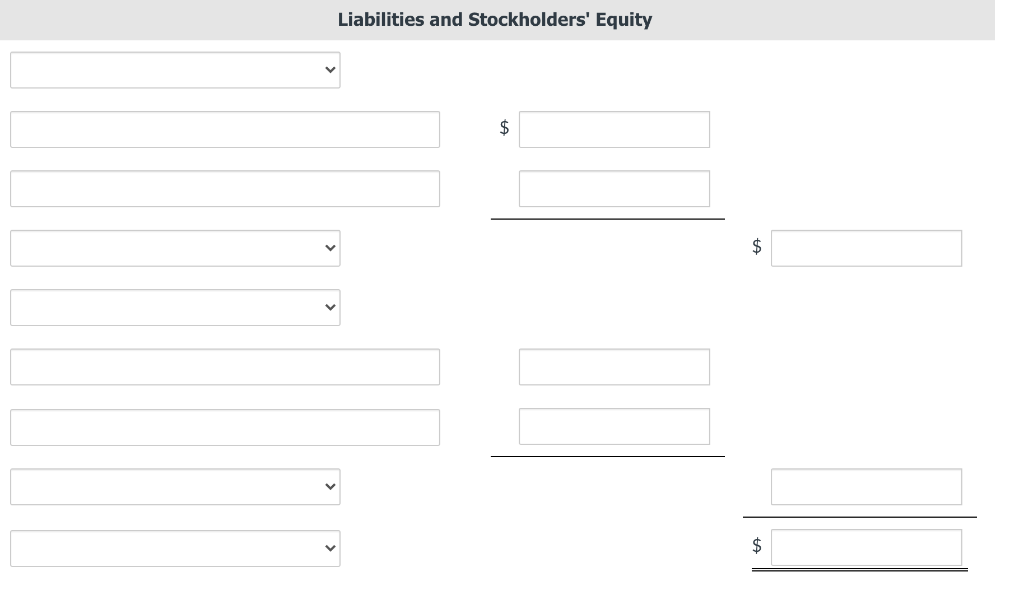
Task: Open the first account category dropdown below the header
Action: click(175, 70)
